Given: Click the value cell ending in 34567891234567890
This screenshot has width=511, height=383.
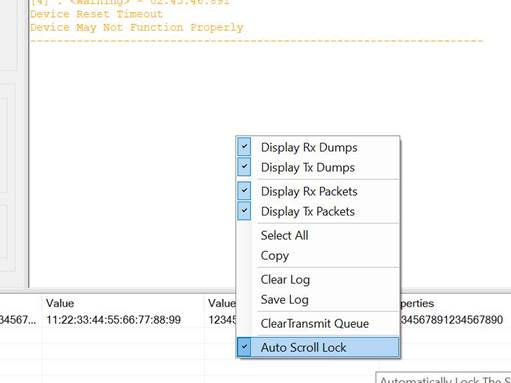Looking at the screenshot, I should 451,320.
